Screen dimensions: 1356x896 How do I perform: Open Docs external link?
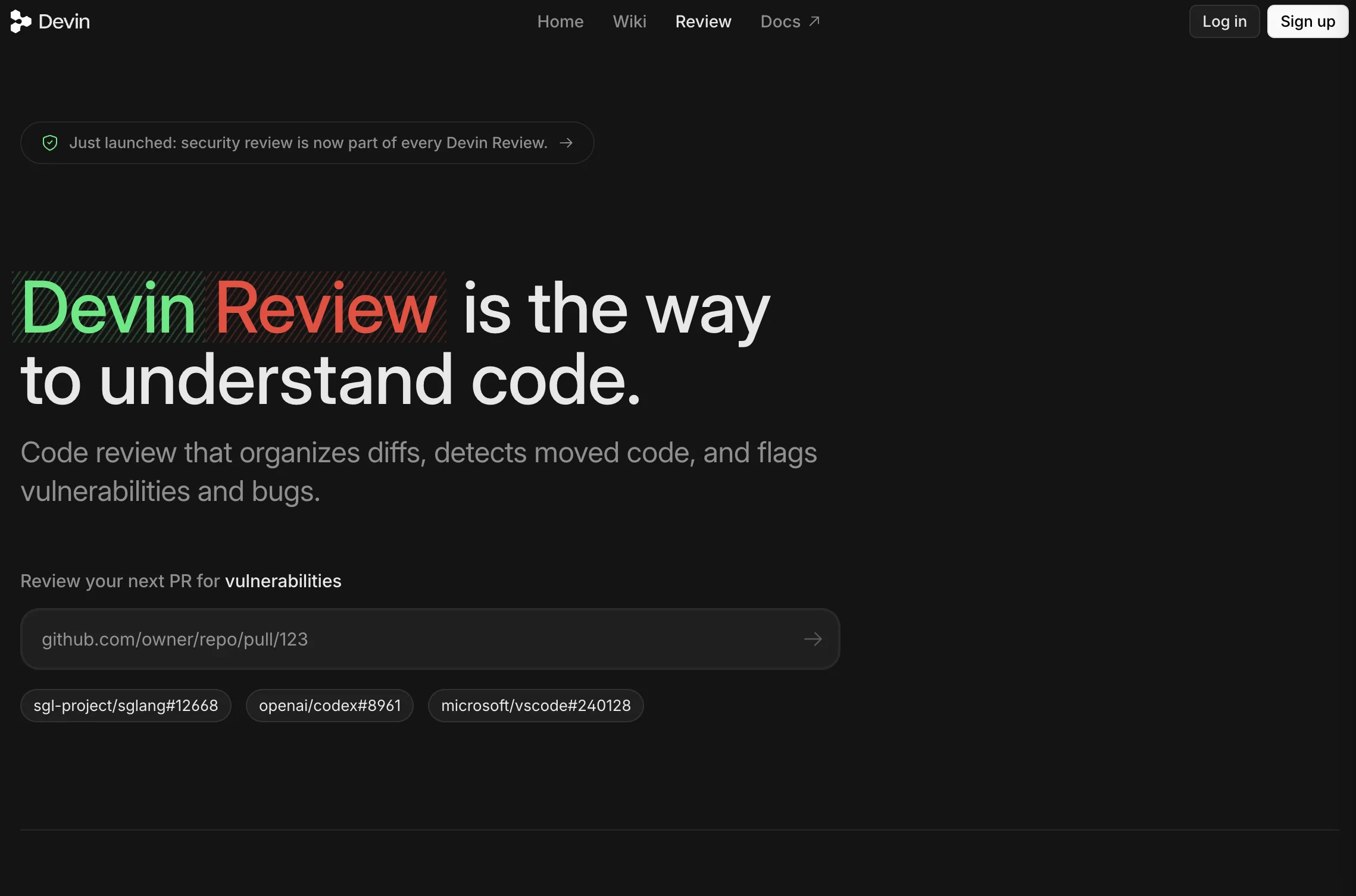tap(790, 21)
